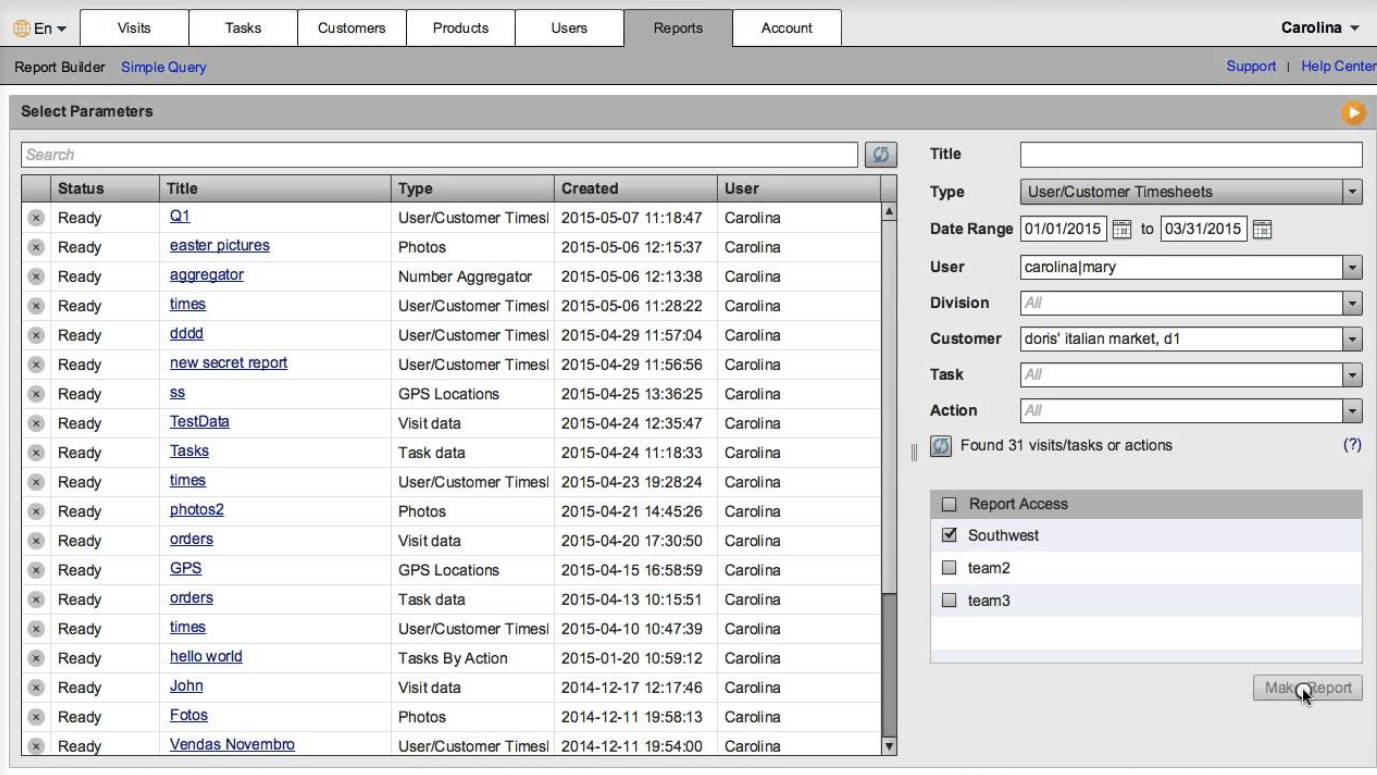Switch to the Customers tab
The width and height of the screenshot is (1377, 775).
point(351,28)
